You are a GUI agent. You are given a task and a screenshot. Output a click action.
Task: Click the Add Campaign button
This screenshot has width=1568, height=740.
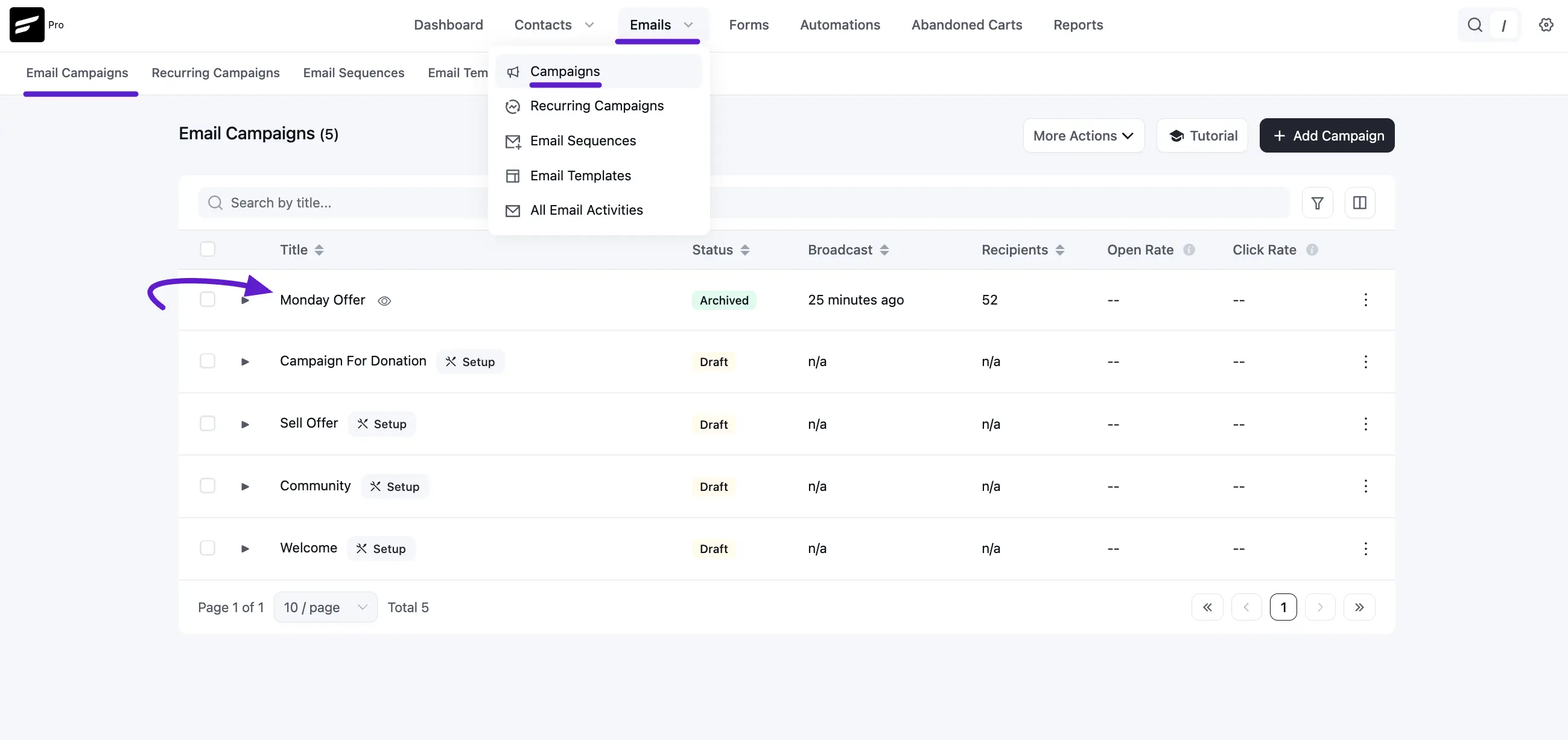click(1327, 136)
